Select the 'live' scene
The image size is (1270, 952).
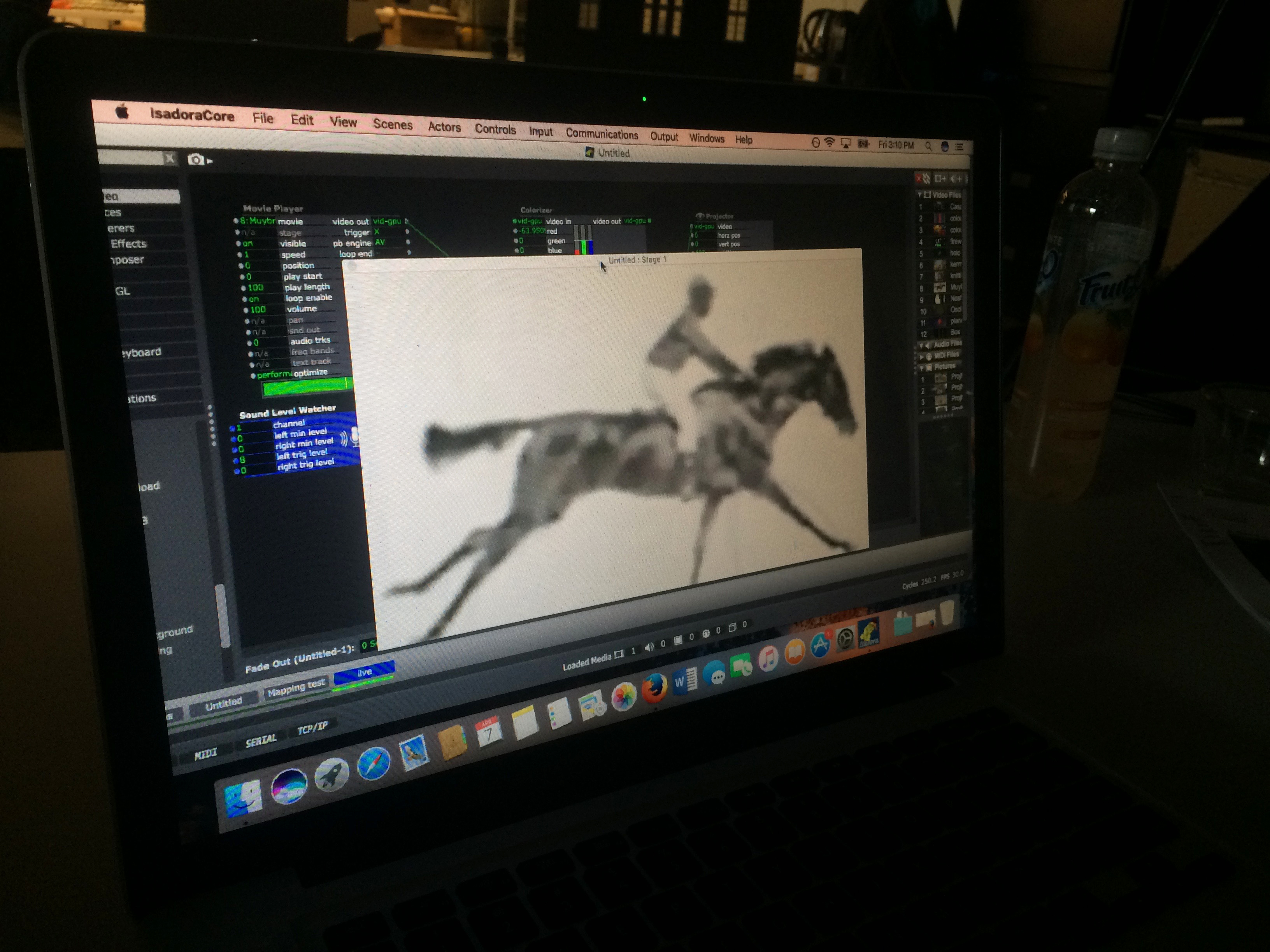[364, 672]
